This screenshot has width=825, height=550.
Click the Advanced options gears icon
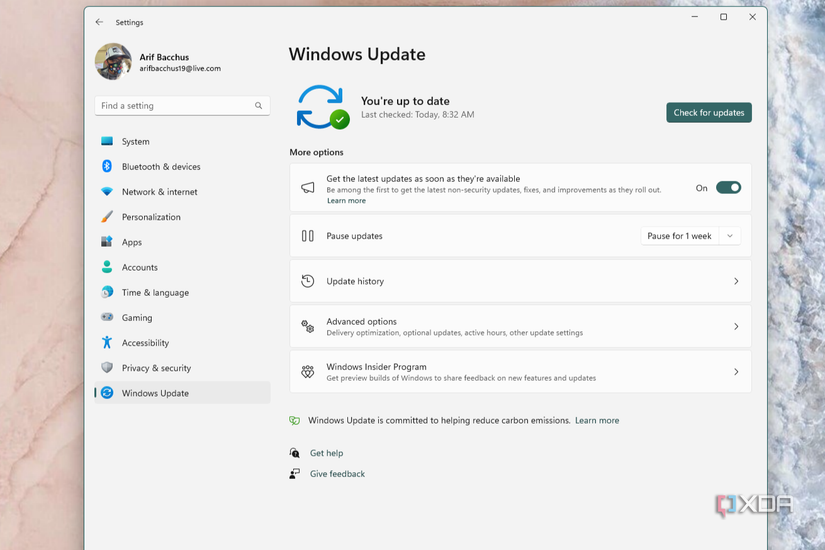point(308,326)
